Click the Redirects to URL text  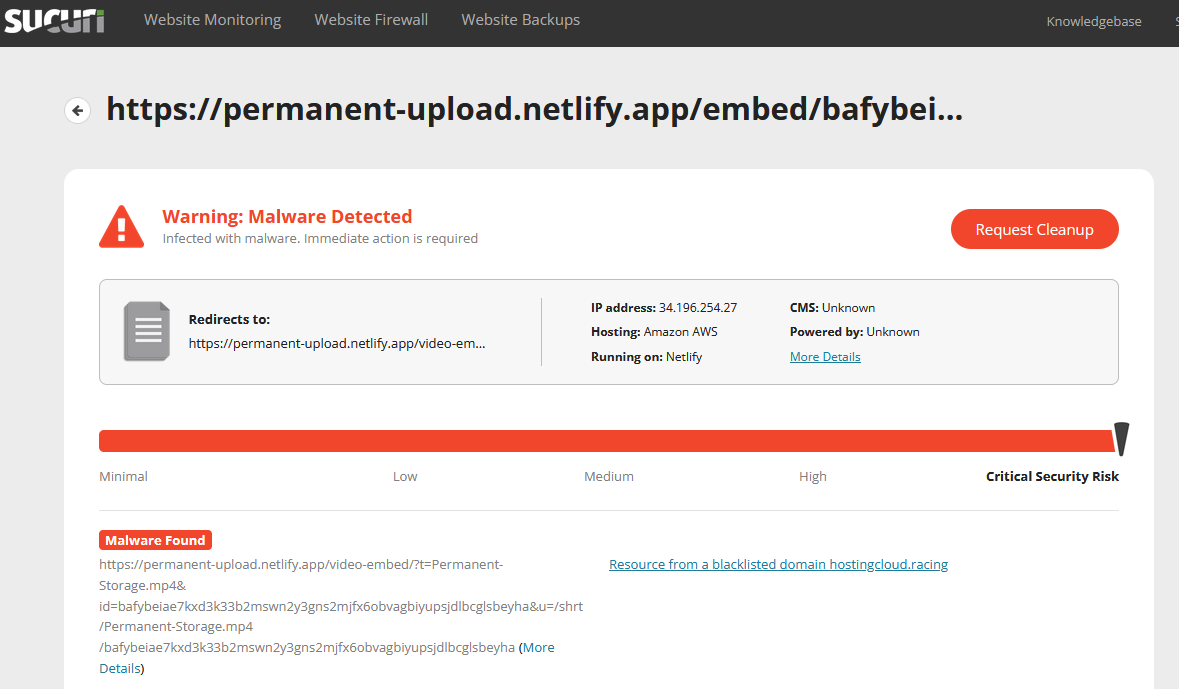pos(337,344)
